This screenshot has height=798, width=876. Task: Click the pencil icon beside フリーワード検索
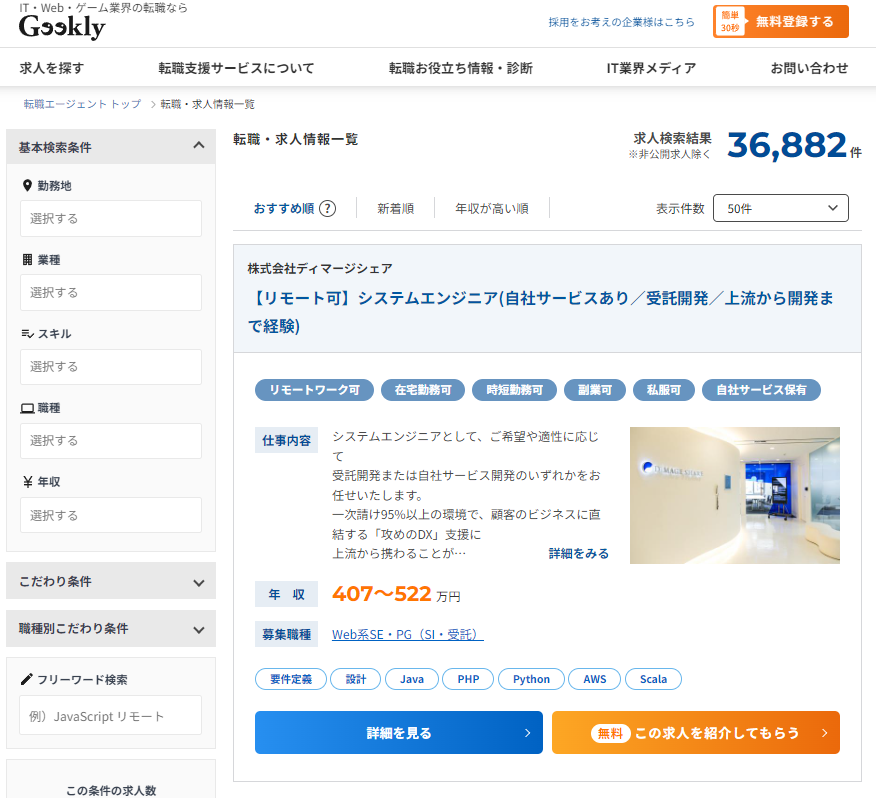point(27,680)
